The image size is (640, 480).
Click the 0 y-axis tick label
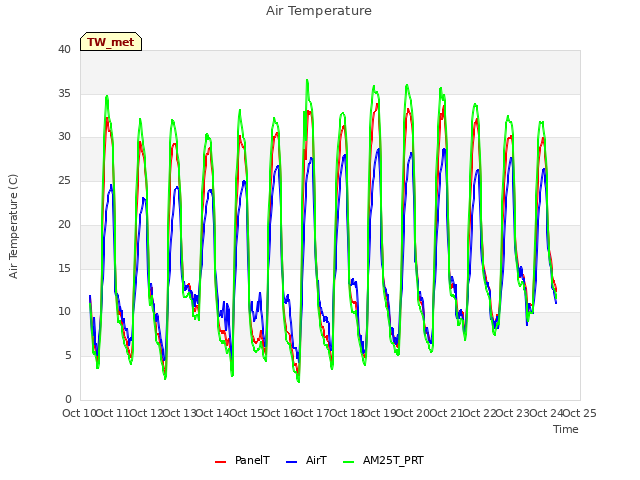pyautogui.click(x=68, y=399)
